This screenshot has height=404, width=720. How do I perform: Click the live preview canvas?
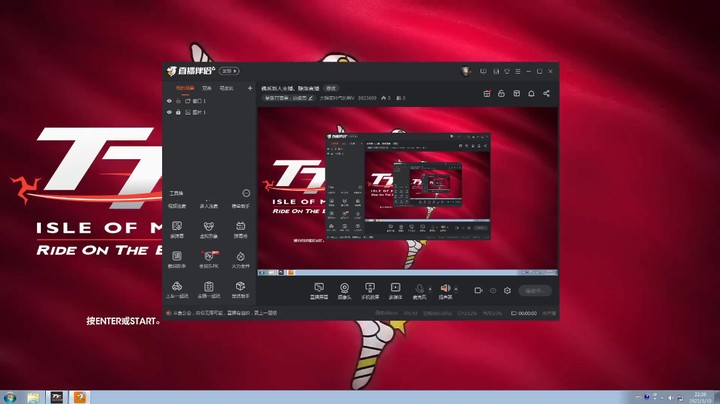pyautogui.click(x=408, y=191)
